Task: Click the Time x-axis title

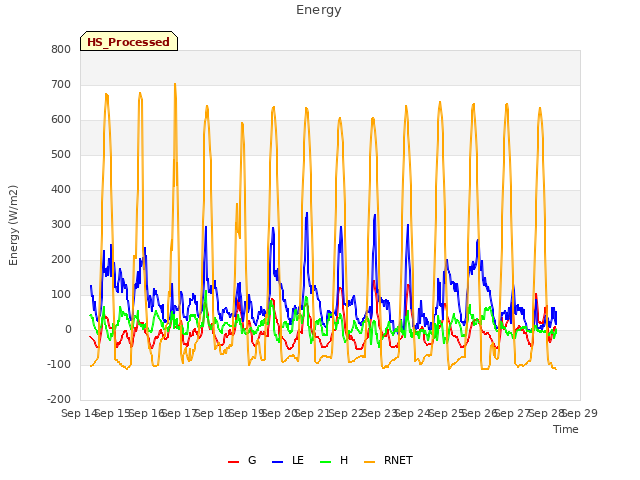Action: (566, 429)
